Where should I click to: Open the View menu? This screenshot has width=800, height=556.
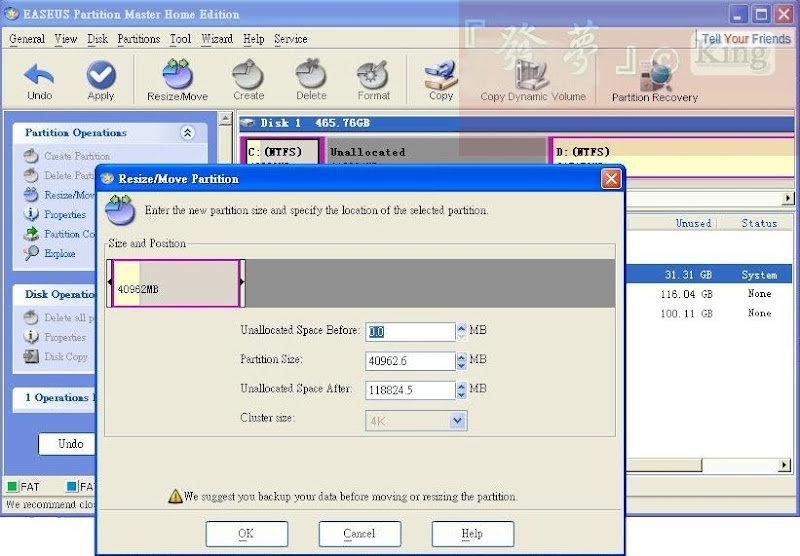click(66, 39)
